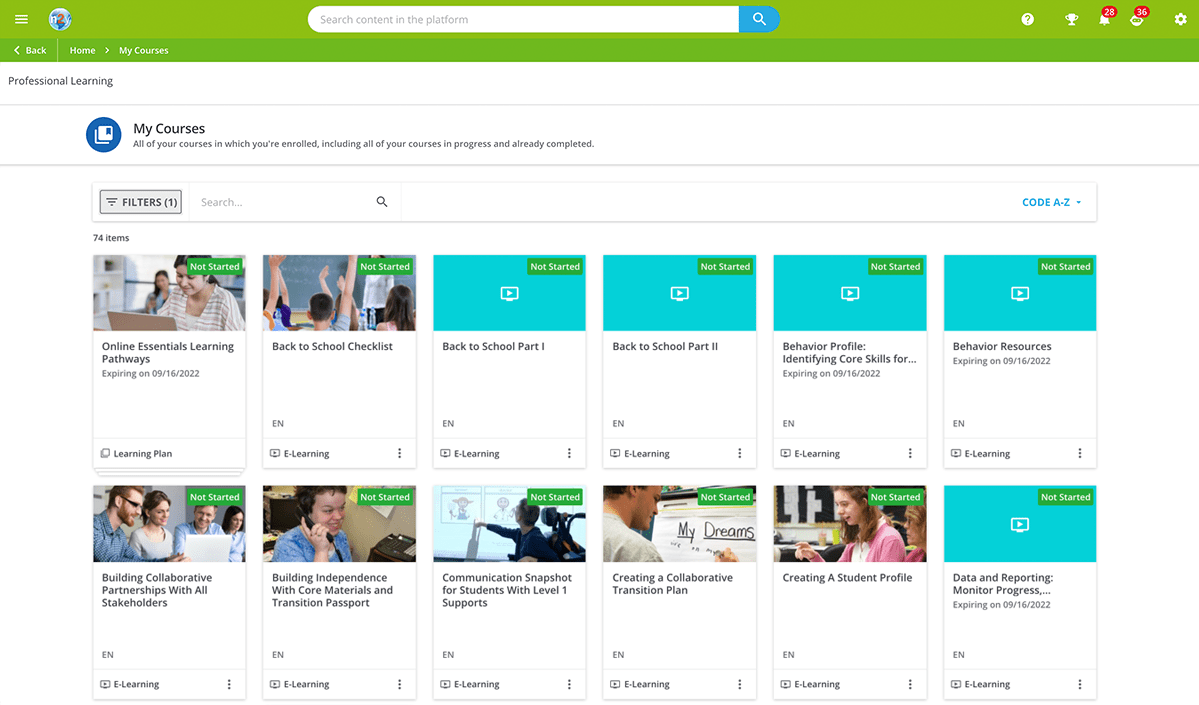The width and height of the screenshot is (1199, 705).
Task: Open options menu for Data and Reporting course
Action: [1080, 684]
